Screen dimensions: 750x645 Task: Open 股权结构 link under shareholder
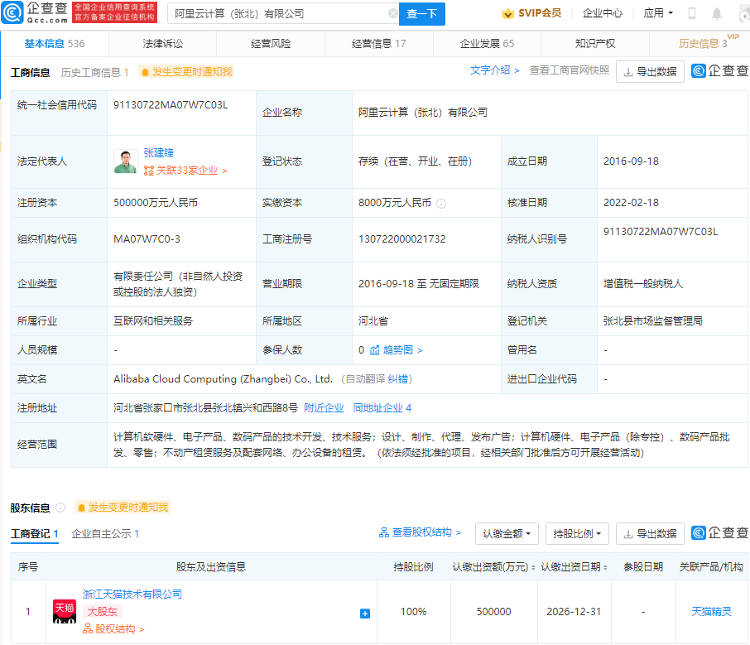113,629
